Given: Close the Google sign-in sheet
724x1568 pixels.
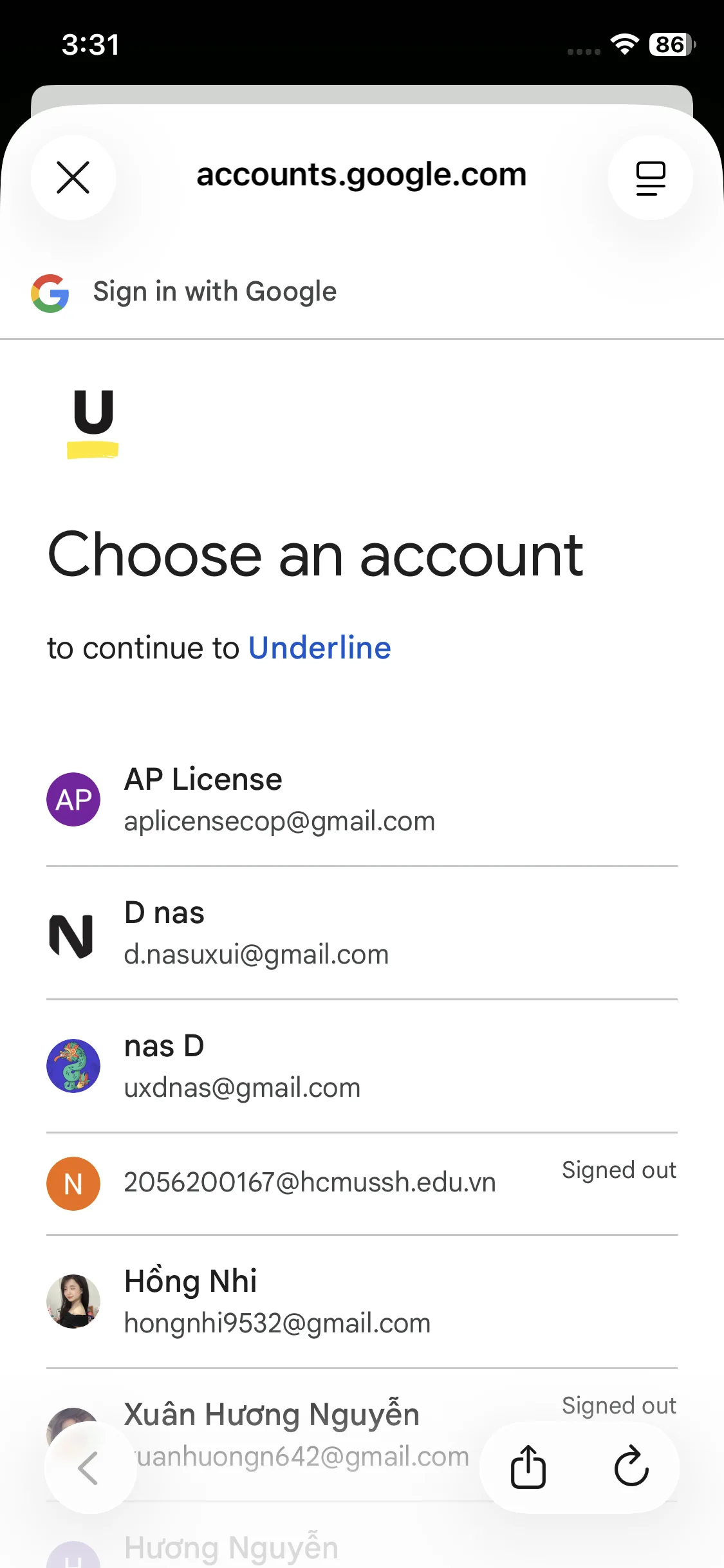Looking at the screenshot, I should [73, 177].
